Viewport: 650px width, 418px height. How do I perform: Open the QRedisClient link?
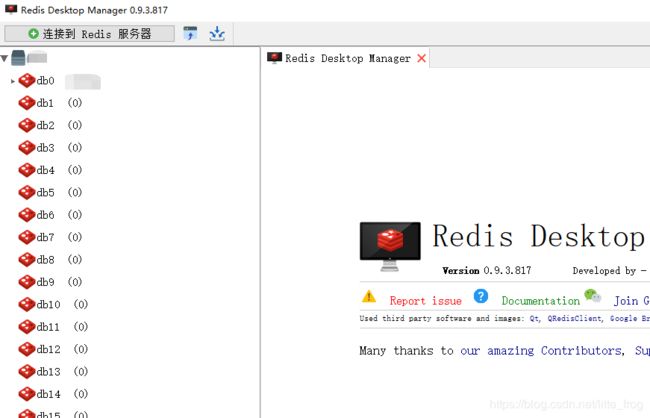(x=575, y=318)
